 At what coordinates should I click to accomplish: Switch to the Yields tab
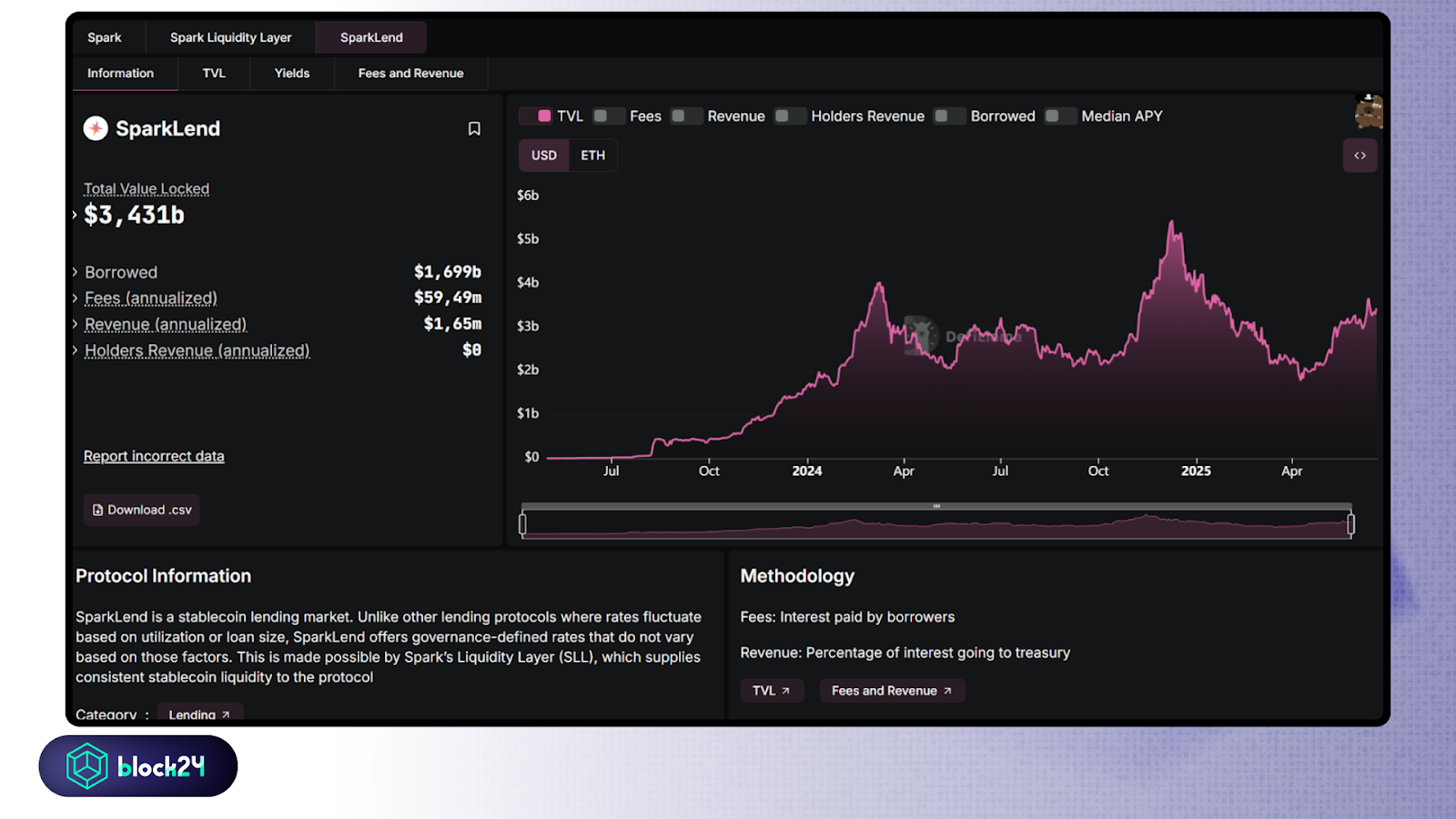(x=292, y=73)
